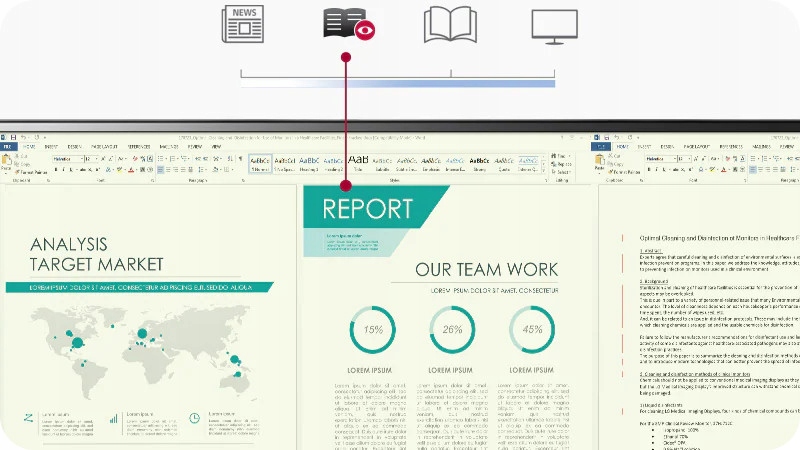Click Clear Formatting eraser icon, left window
Image resolution: width=800 pixels, height=450 pixels.
[x=135, y=159]
